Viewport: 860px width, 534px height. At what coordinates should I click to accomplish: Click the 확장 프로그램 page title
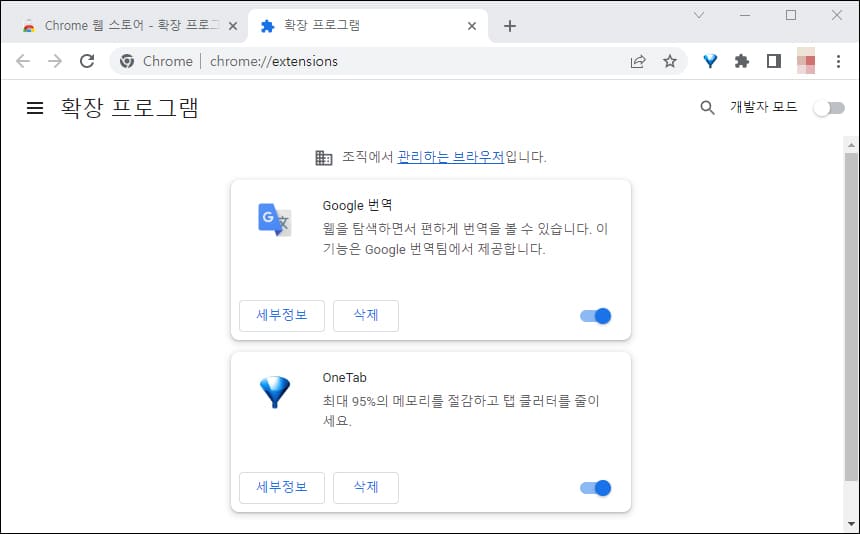point(129,107)
